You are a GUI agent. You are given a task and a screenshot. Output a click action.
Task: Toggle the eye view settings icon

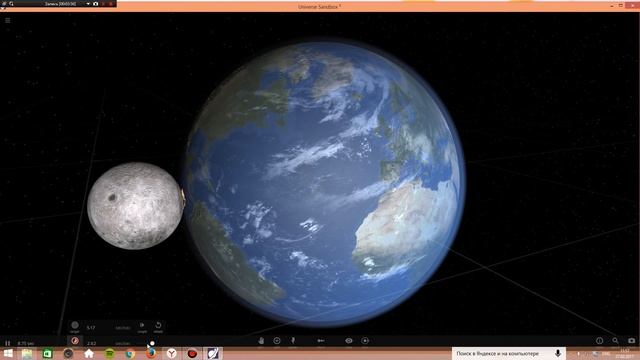coord(349,340)
